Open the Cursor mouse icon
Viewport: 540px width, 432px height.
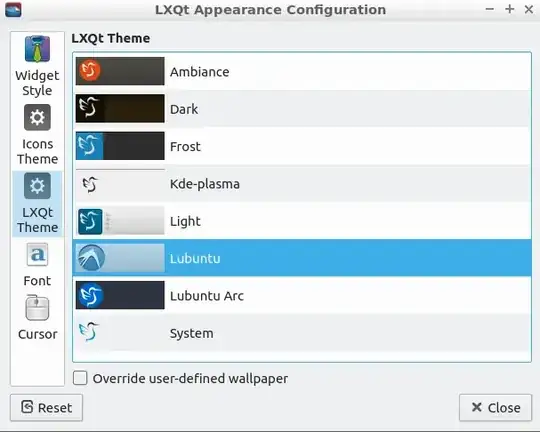point(37,308)
